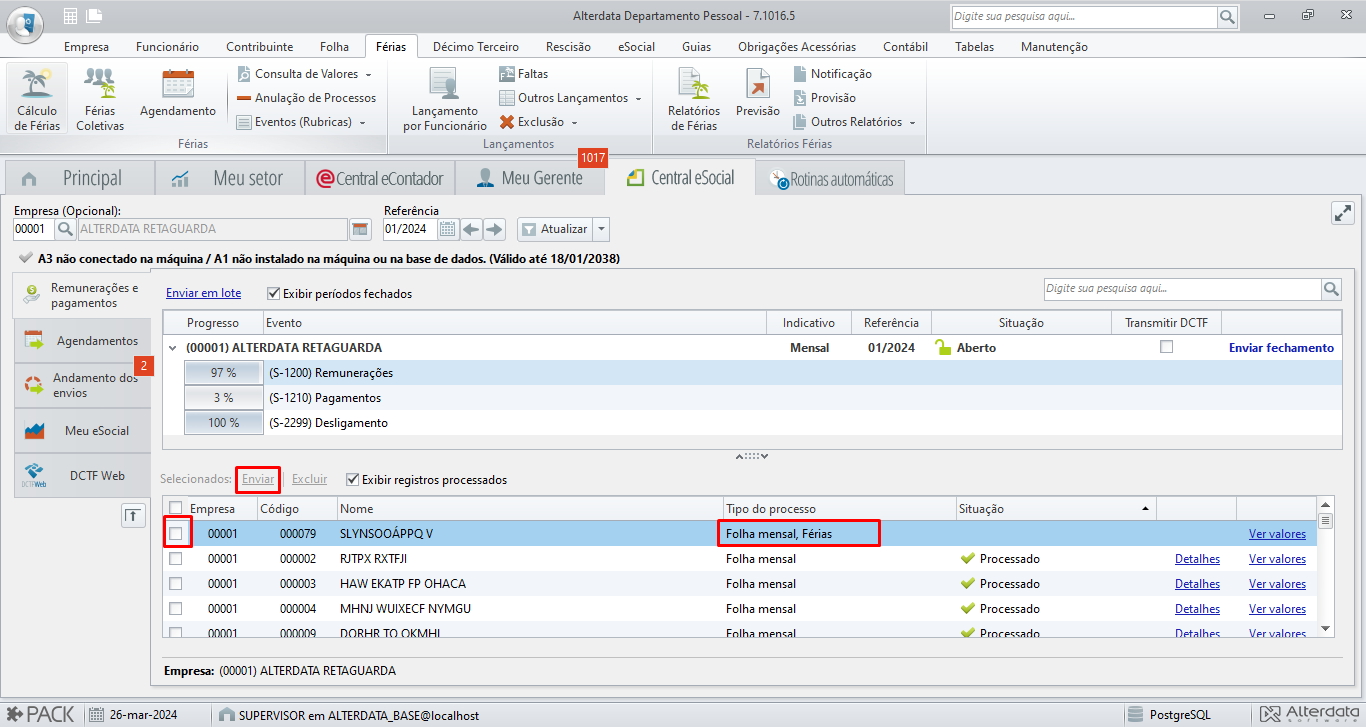Click the Faltas icon button
The width and height of the screenshot is (1366, 727).
[x=524, y=74]
